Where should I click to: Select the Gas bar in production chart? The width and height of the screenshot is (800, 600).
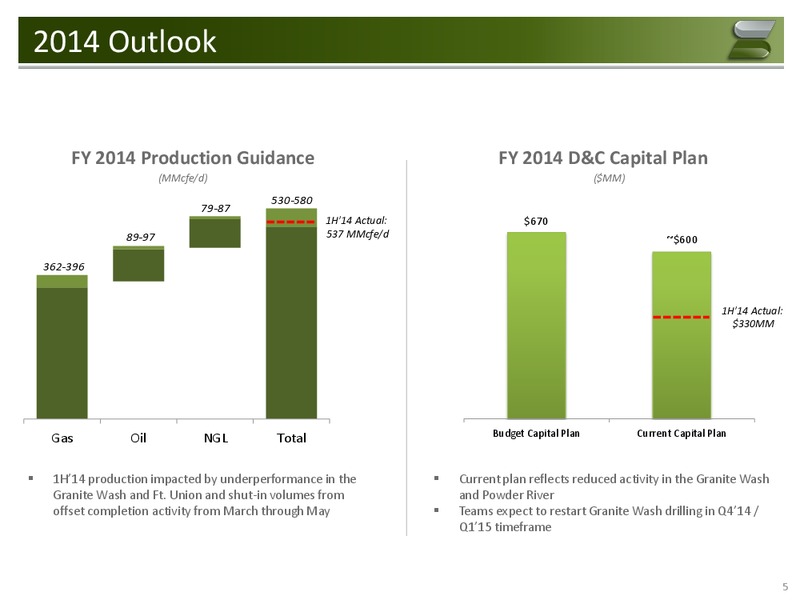62,347
